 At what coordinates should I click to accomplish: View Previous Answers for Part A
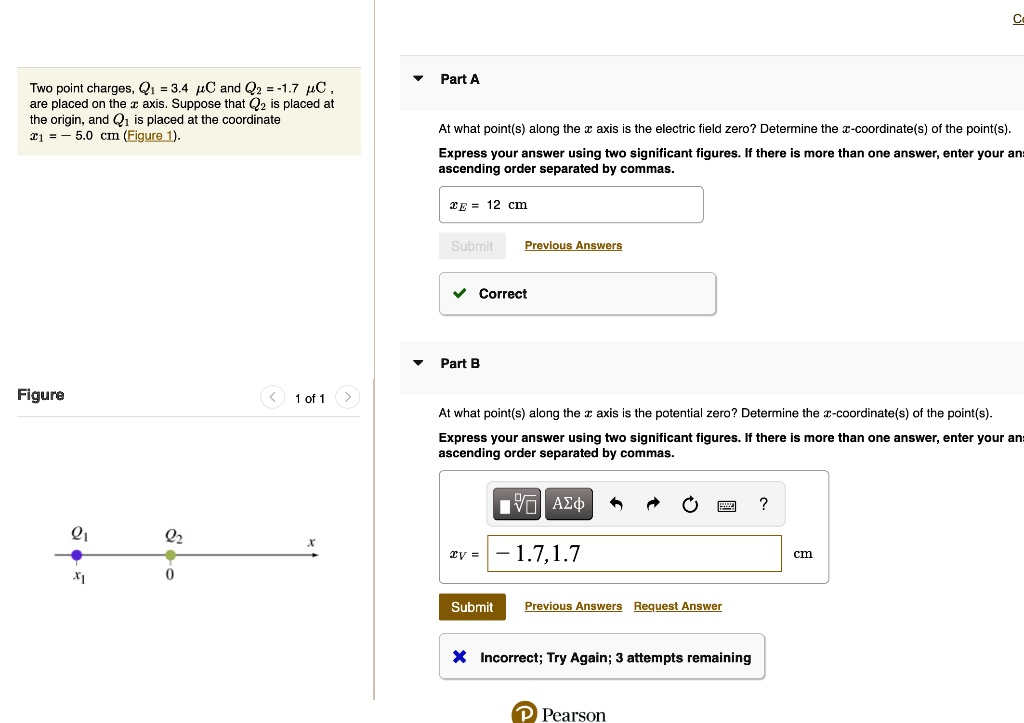(573, 245)
